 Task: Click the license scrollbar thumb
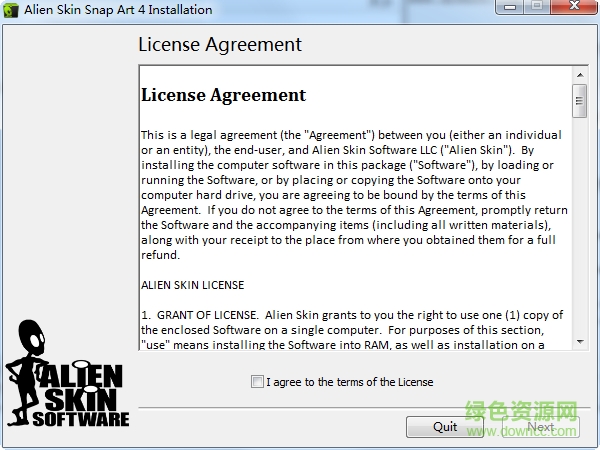click(579, 101)
